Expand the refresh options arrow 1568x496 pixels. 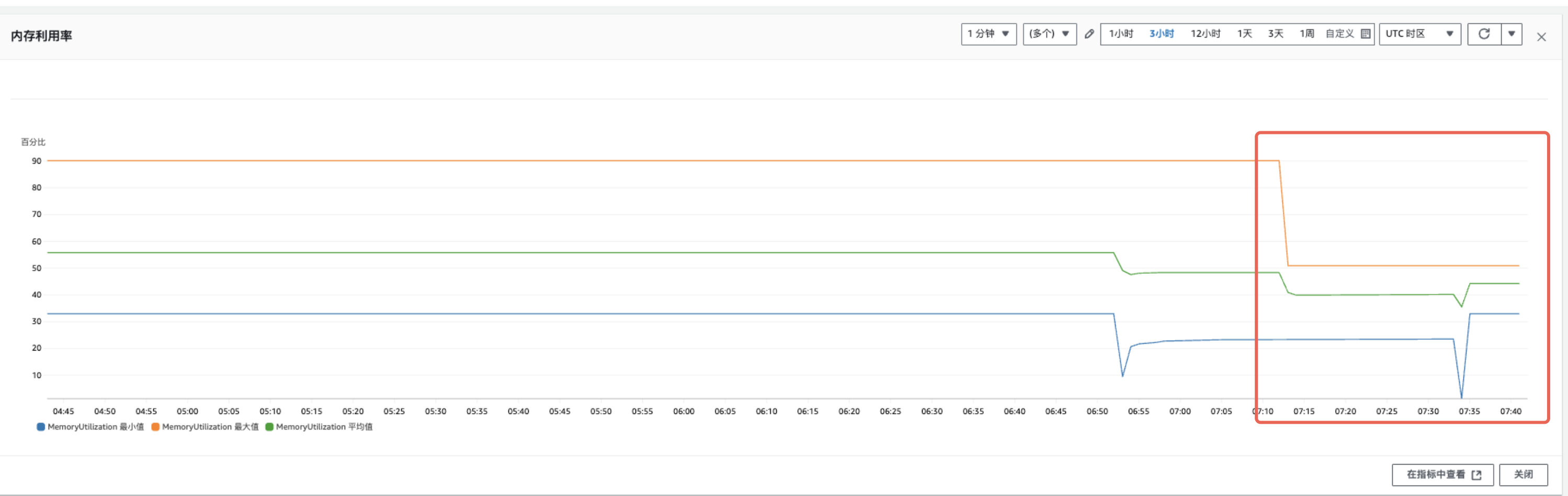tap(1512, 34)
